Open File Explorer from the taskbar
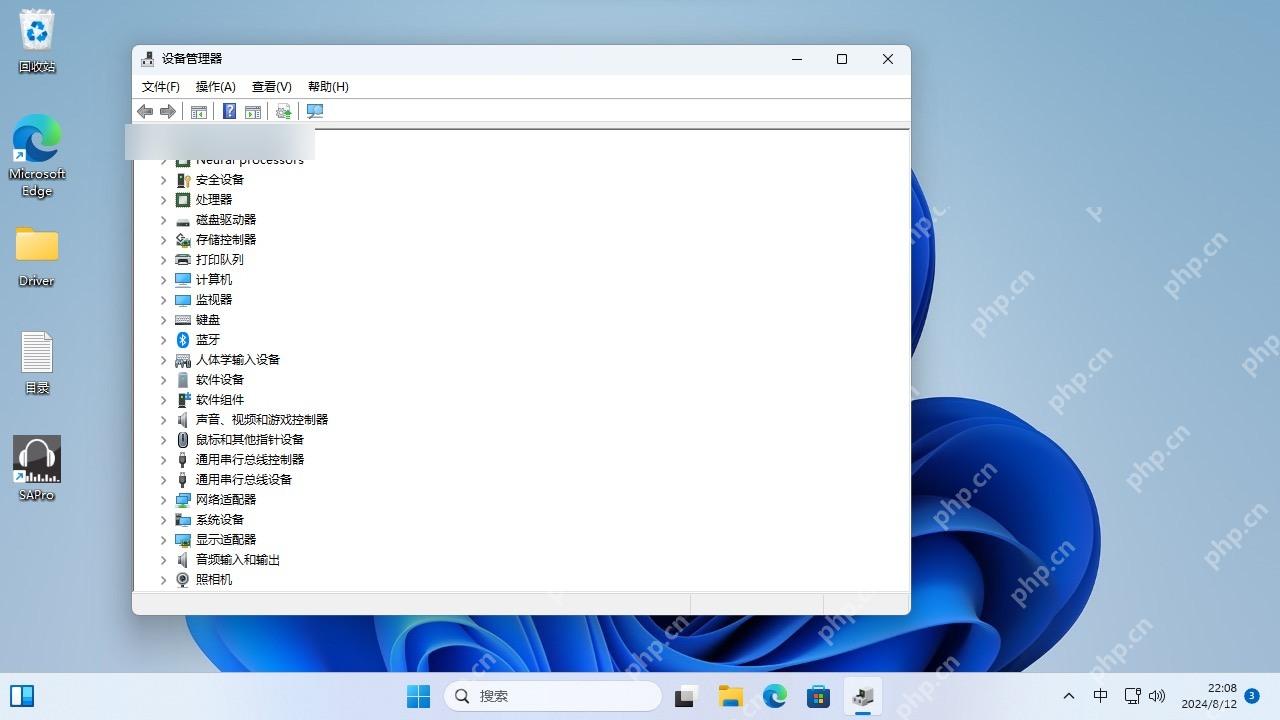The height and width of the screenshot is (720, 1280). tap(731, 696)
